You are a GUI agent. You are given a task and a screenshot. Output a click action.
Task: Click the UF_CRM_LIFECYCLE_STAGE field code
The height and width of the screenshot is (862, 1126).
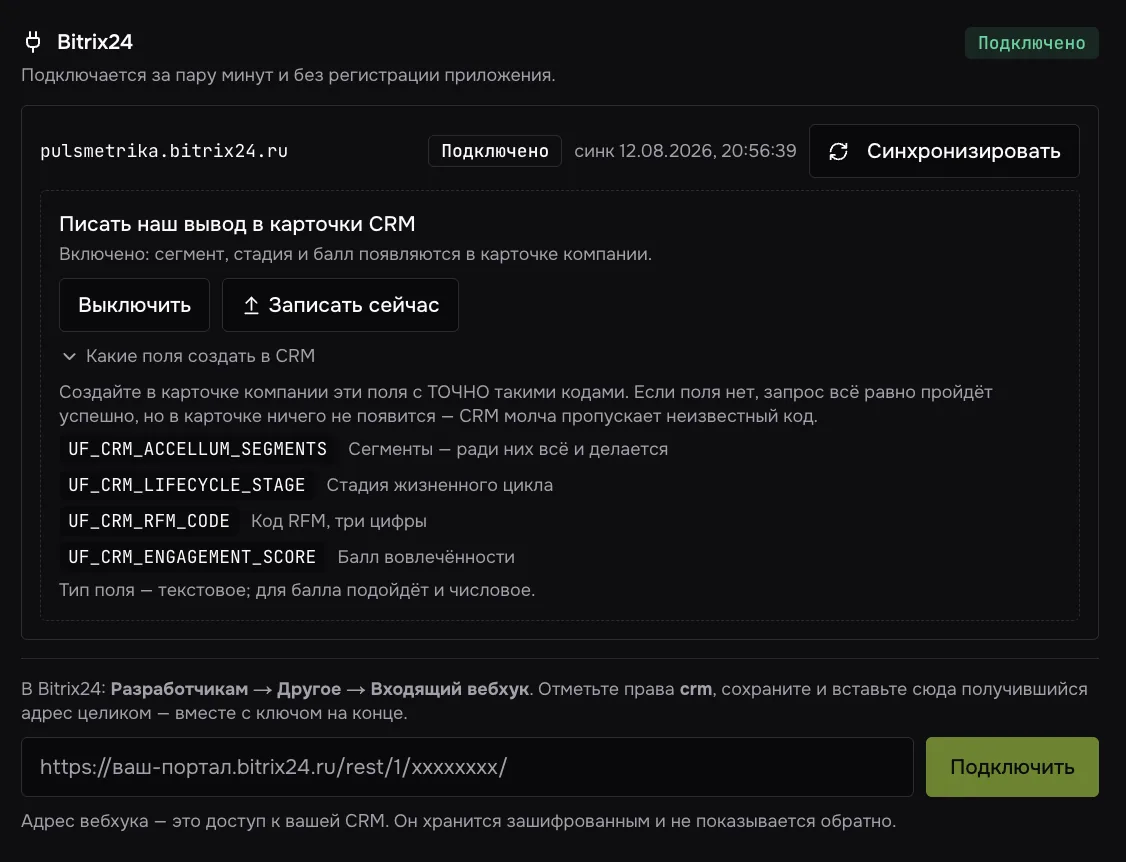point(187,485)
